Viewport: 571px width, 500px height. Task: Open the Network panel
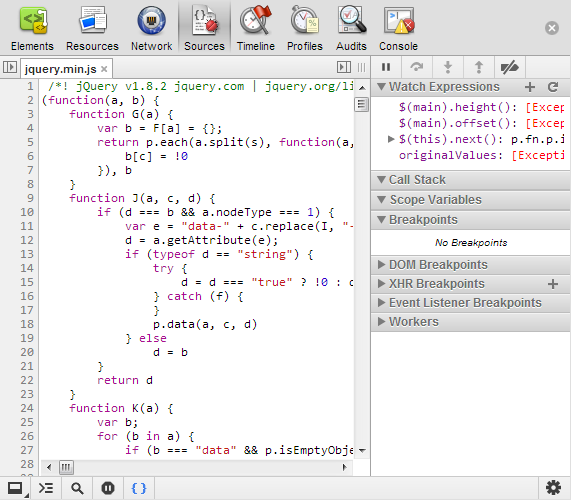[x=151, y=28]
